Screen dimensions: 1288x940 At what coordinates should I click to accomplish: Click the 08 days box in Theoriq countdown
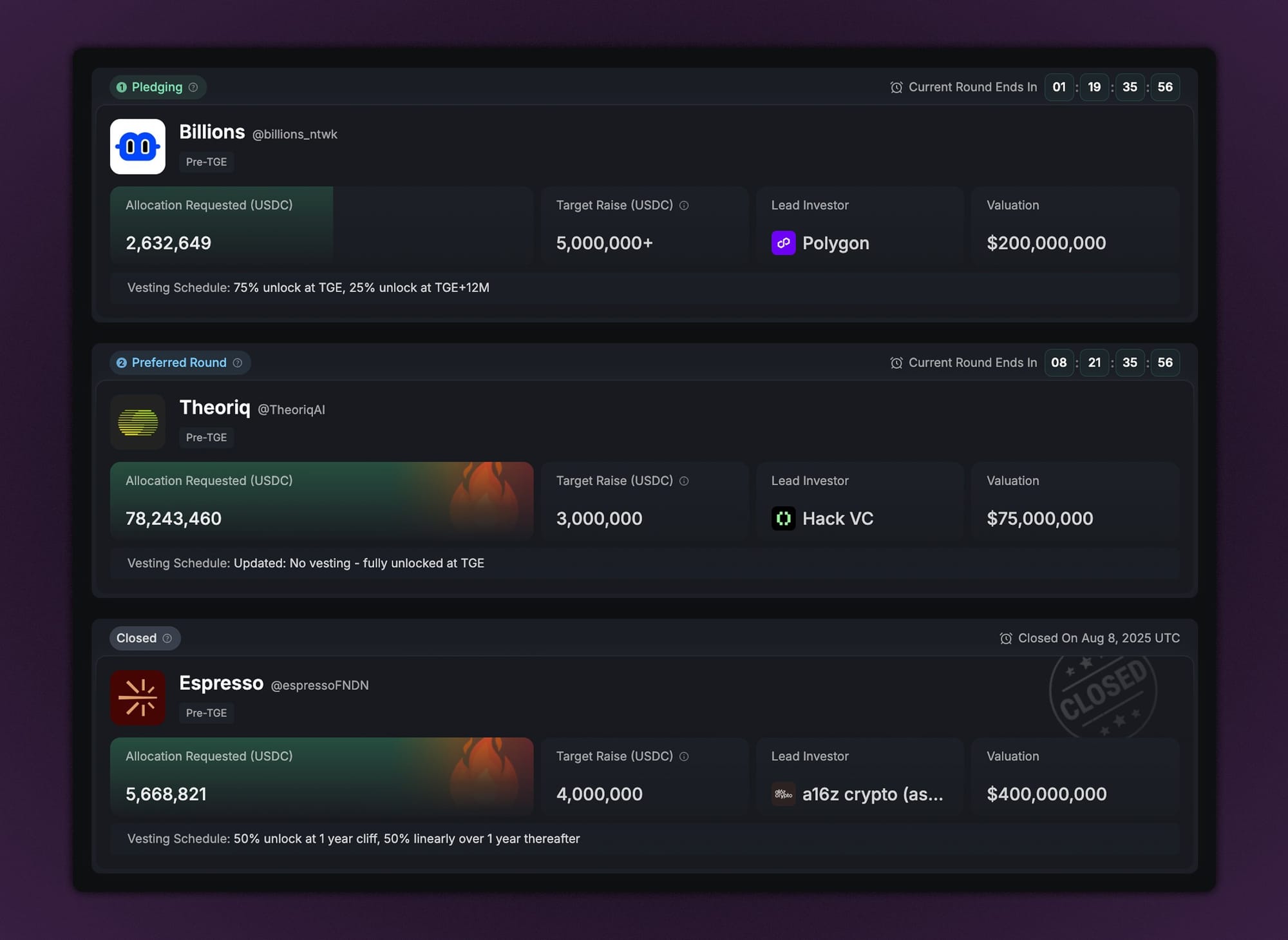point(1059,363)
